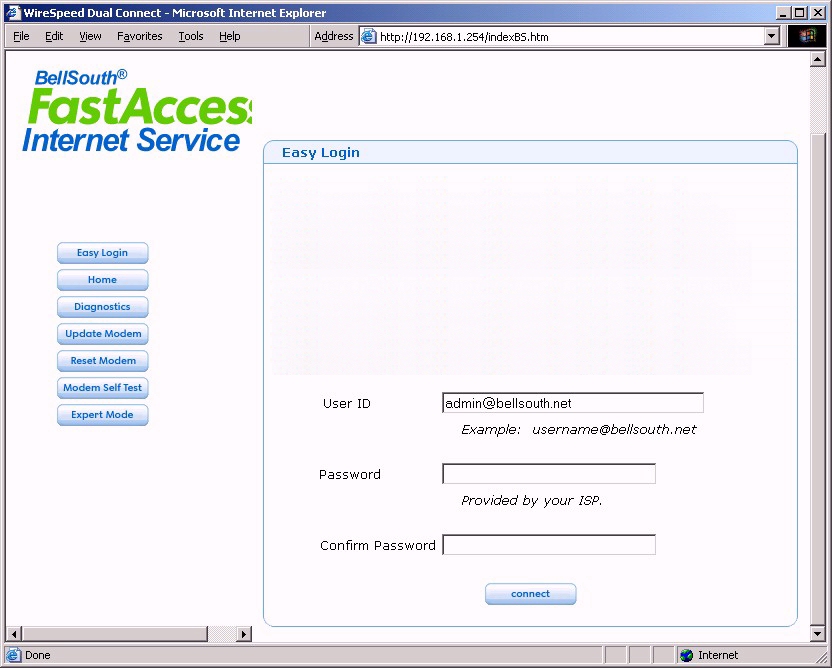This screenshot has height=668, width=832.
Task: Choose the Reset Modem button
Action: click(x=102, y=361)
